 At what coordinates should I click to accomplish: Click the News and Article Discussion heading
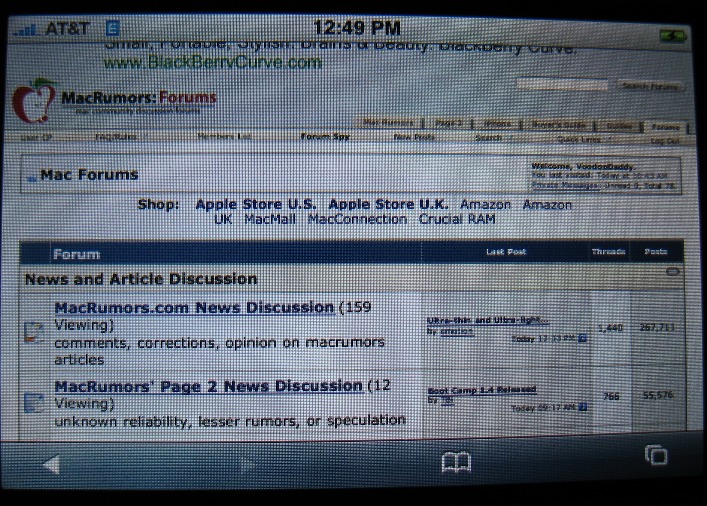tap(141, 279)
